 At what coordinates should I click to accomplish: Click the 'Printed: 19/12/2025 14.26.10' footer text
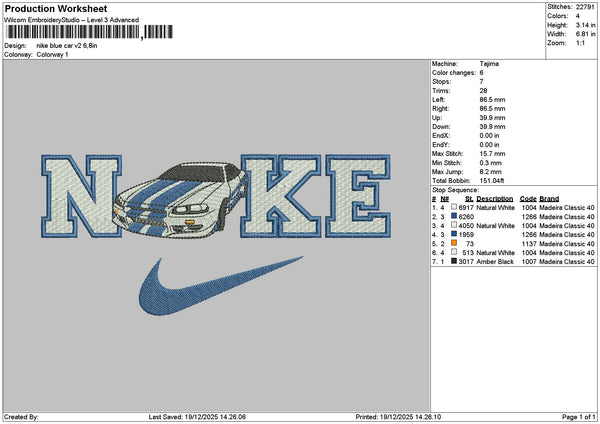tap(398, 417)
